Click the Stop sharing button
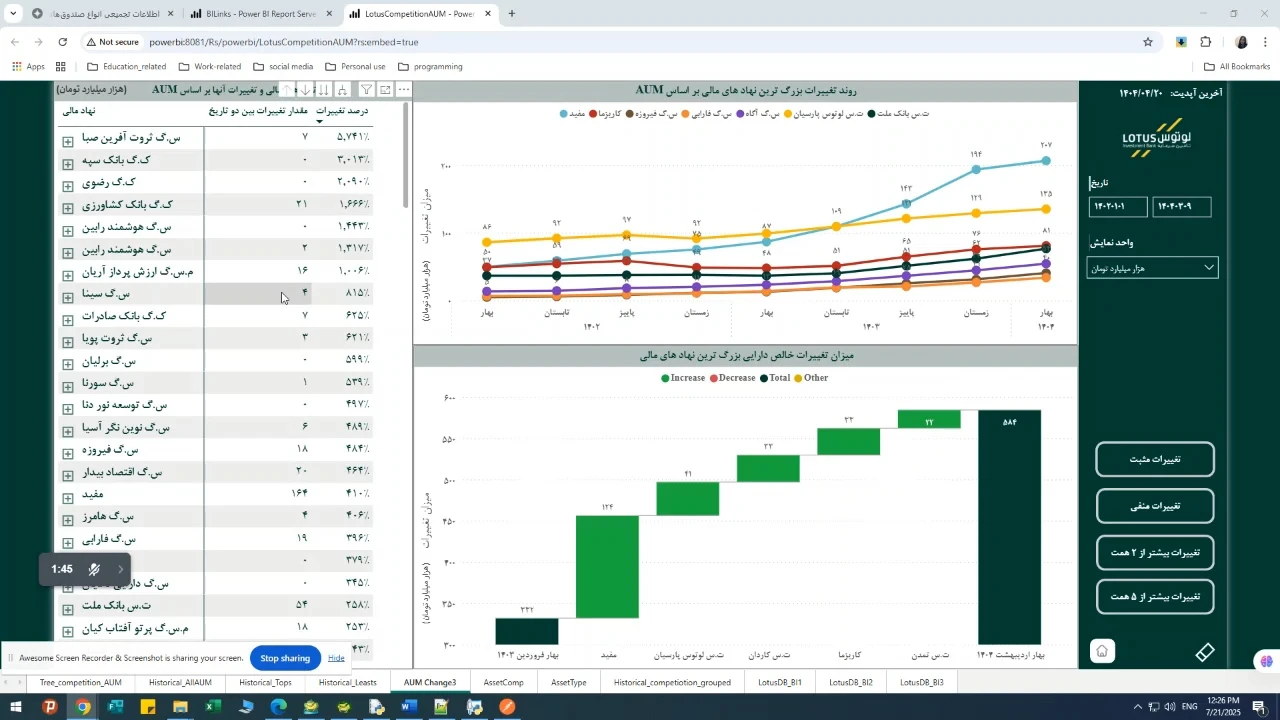The height and width of the screenshot is (720, 1280). click(x=285, y=658)
